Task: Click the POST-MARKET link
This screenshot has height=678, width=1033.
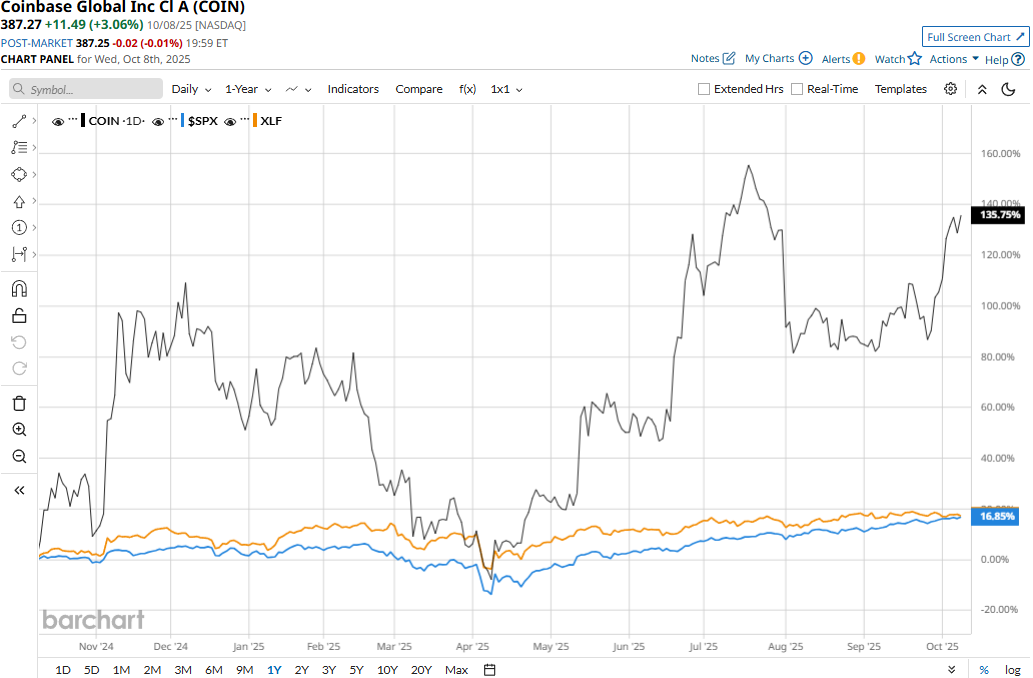Action: pos(36,43)
